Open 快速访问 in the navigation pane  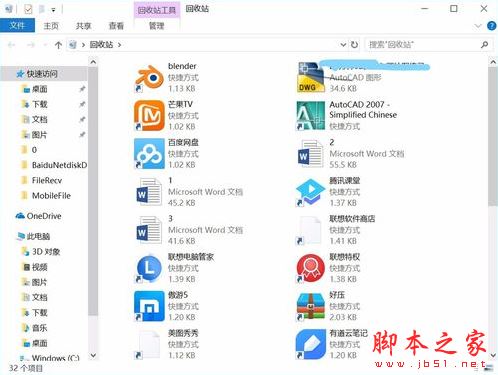[x=42, y=74]
